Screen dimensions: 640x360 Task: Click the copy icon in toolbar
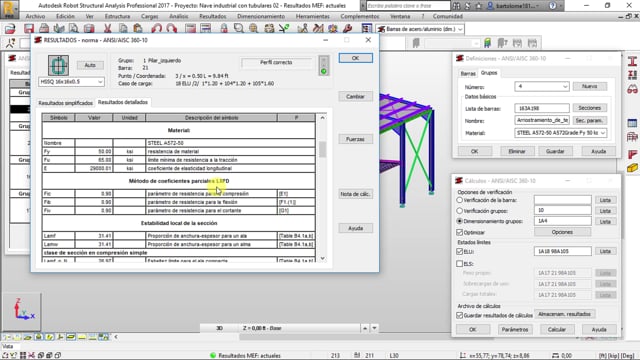123,28
